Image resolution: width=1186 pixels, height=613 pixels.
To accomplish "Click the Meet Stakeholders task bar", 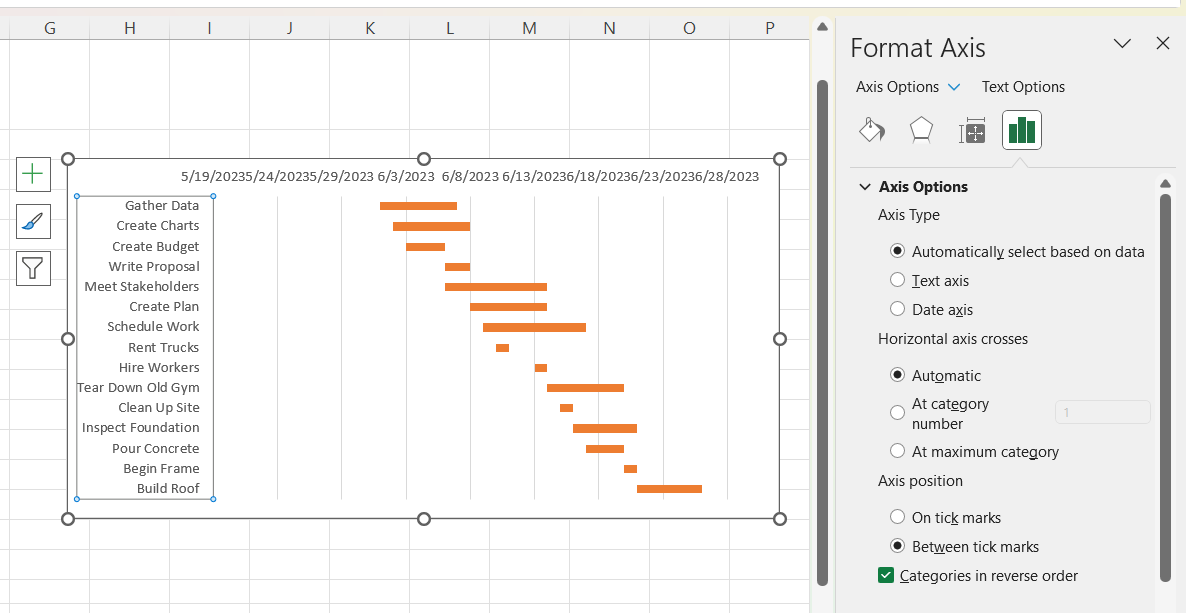I will 495,287.
